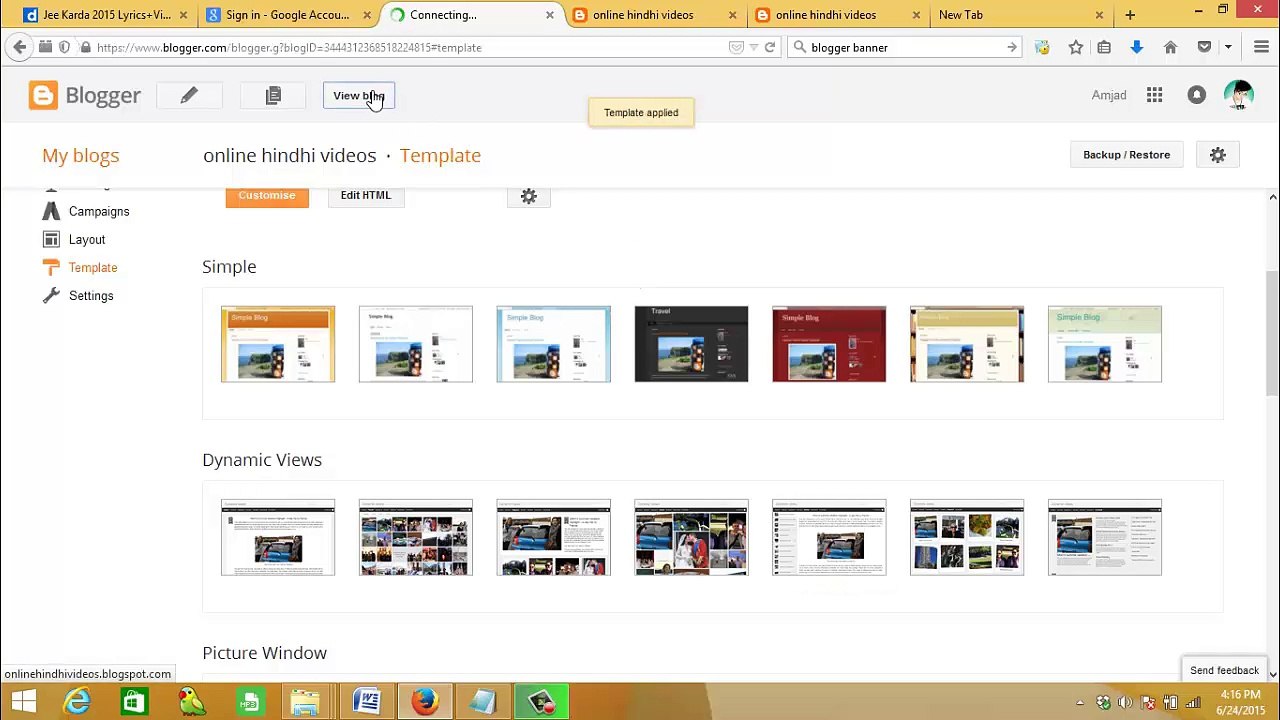Select light blue Simple template thumbnail
This screenshot has width=1280, height=720.
[553, 344]
